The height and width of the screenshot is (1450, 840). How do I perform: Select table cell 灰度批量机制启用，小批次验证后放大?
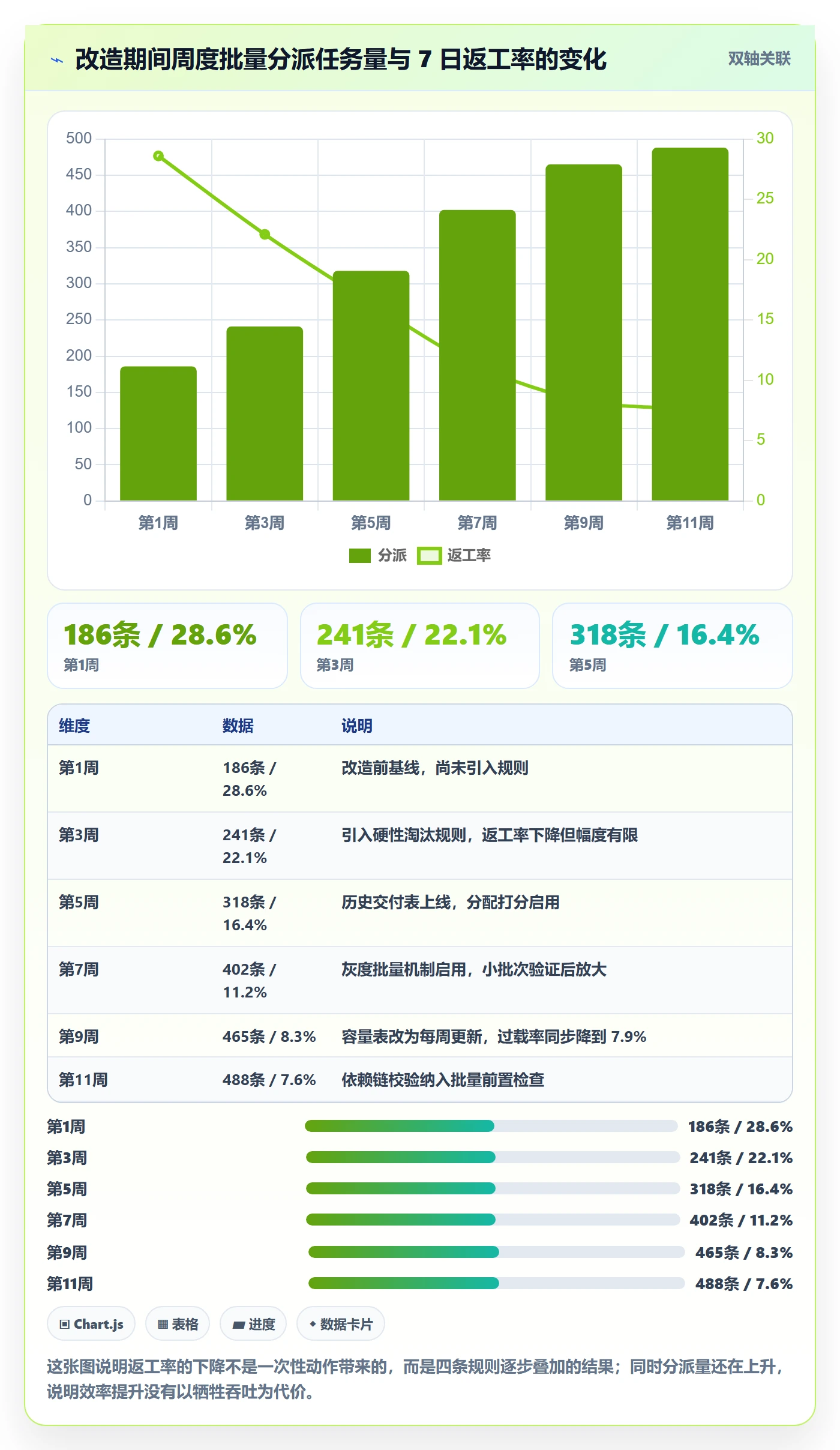(474, 969)
